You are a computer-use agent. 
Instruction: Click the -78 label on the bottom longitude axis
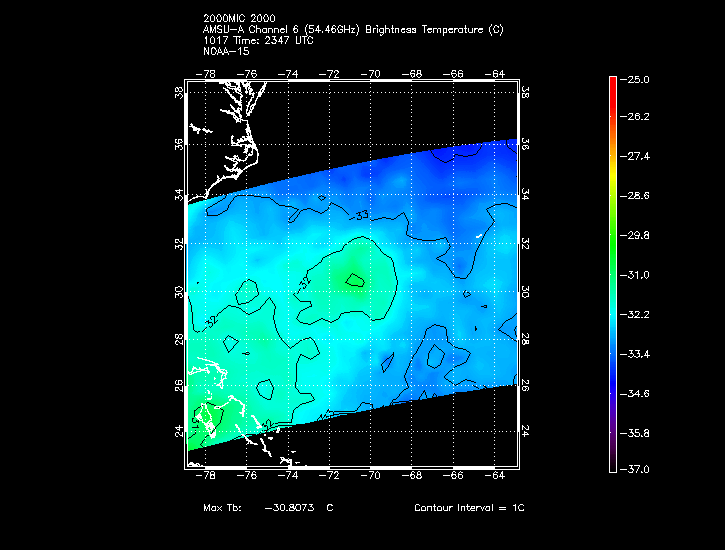(205, 476)
